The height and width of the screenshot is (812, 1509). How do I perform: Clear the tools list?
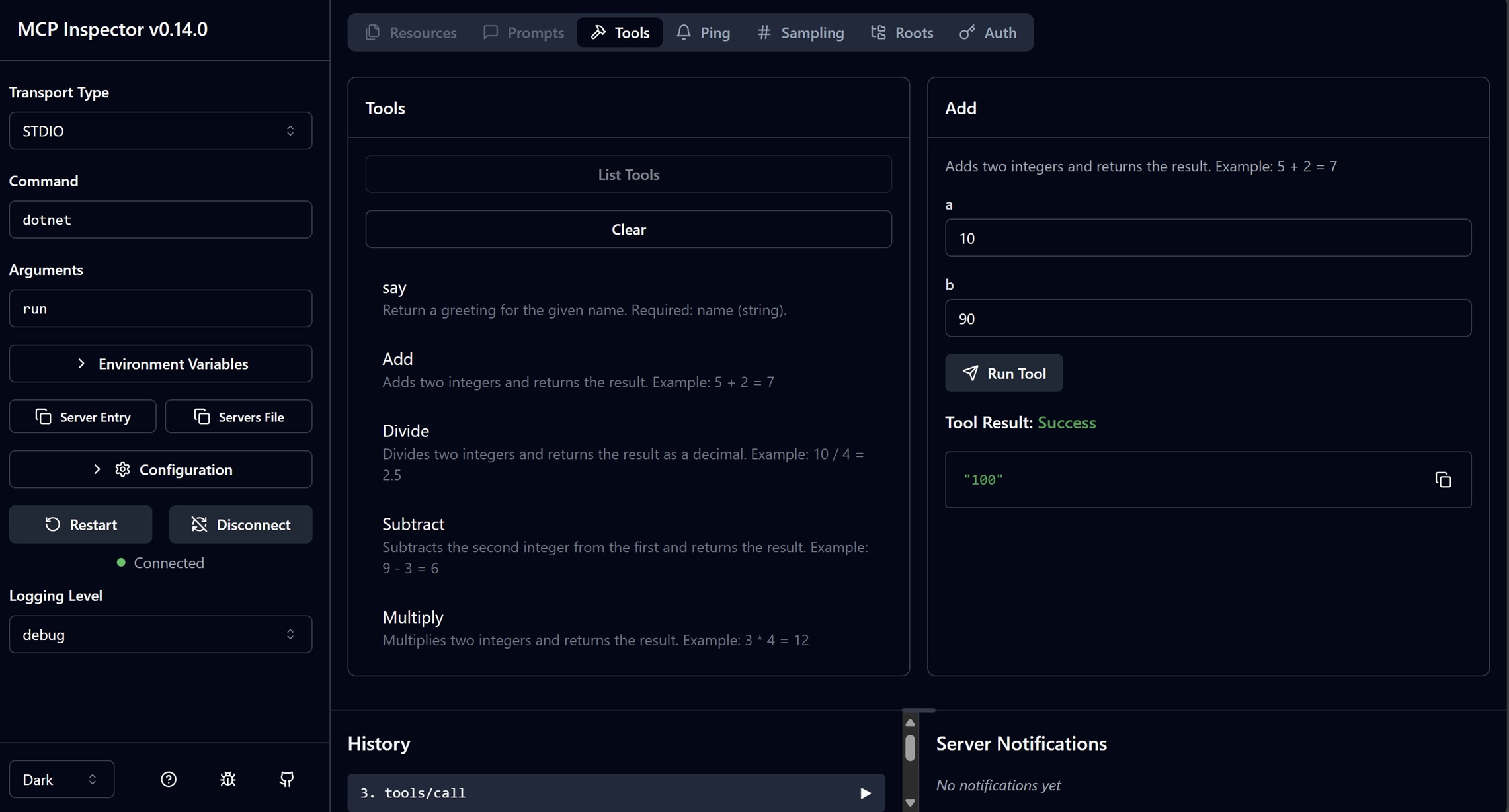[628, 229]
